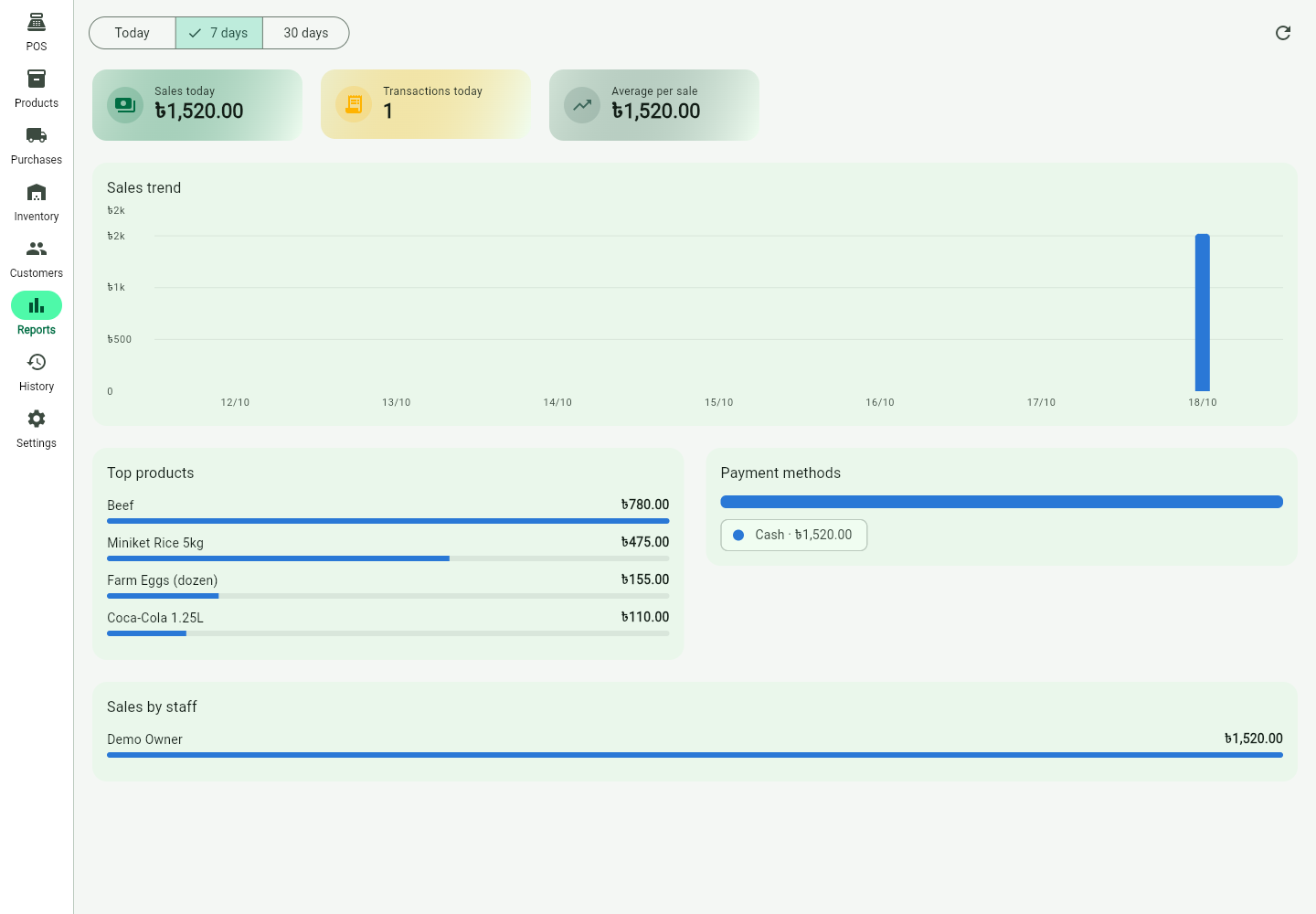Select the 7 days range

point(219,33)
